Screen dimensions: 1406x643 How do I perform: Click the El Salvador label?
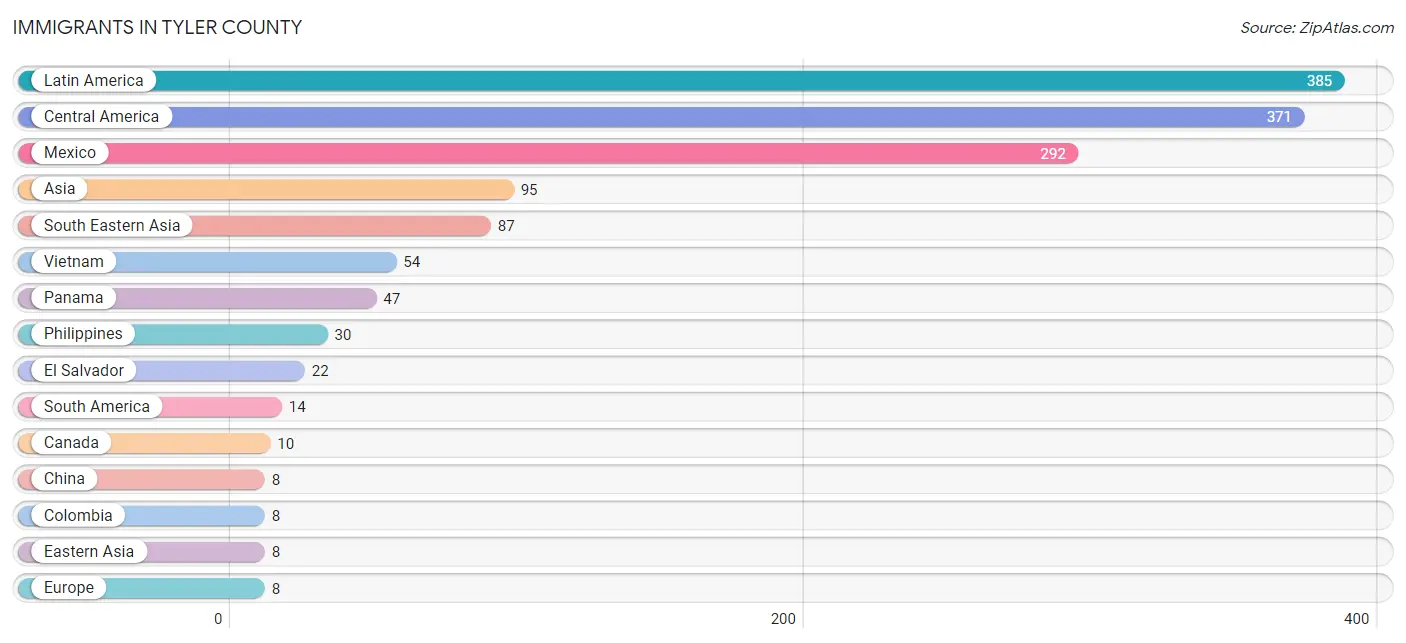tap(84, 371)
